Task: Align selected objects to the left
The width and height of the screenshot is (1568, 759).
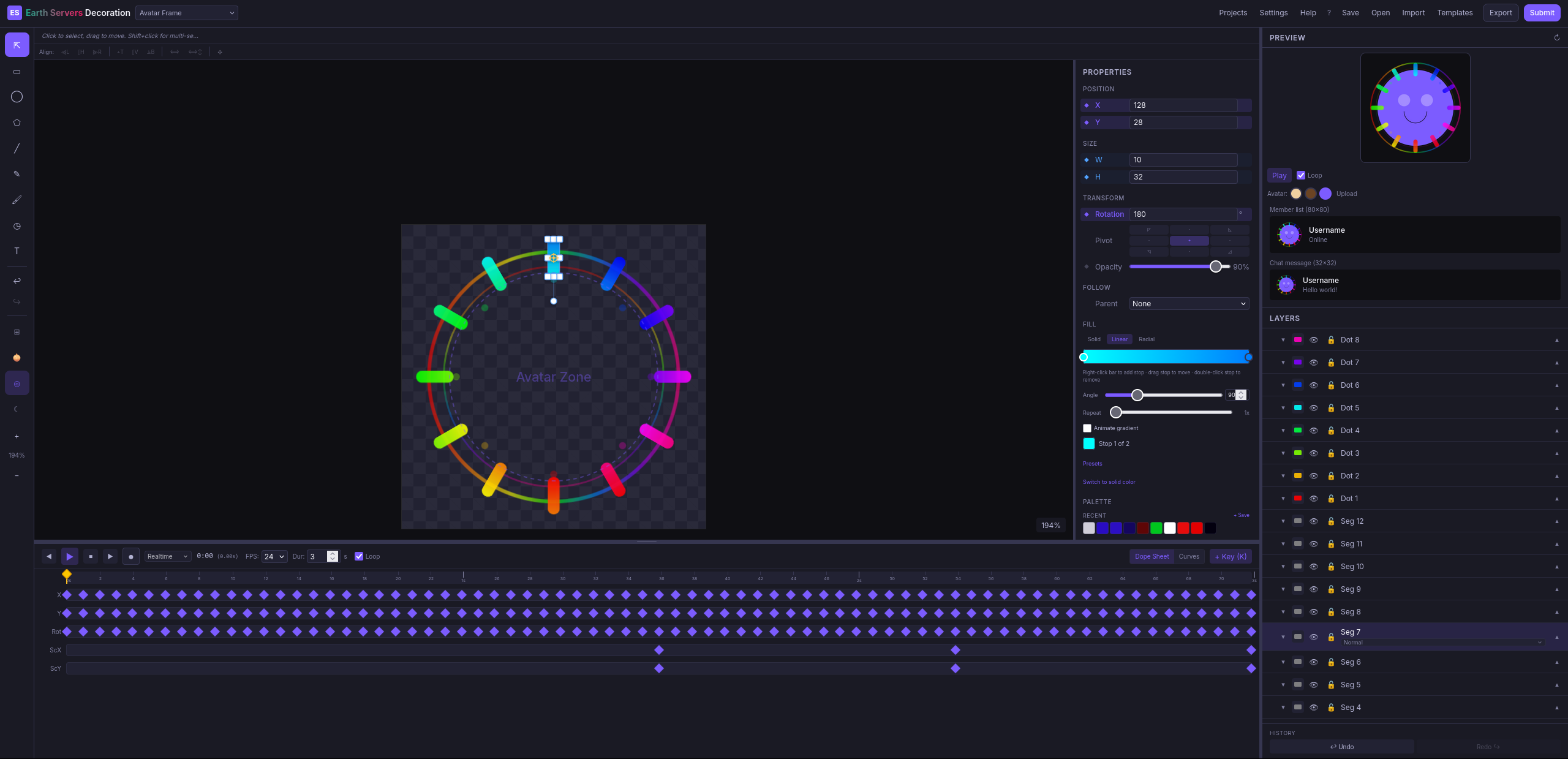Action: pos(65,52)
